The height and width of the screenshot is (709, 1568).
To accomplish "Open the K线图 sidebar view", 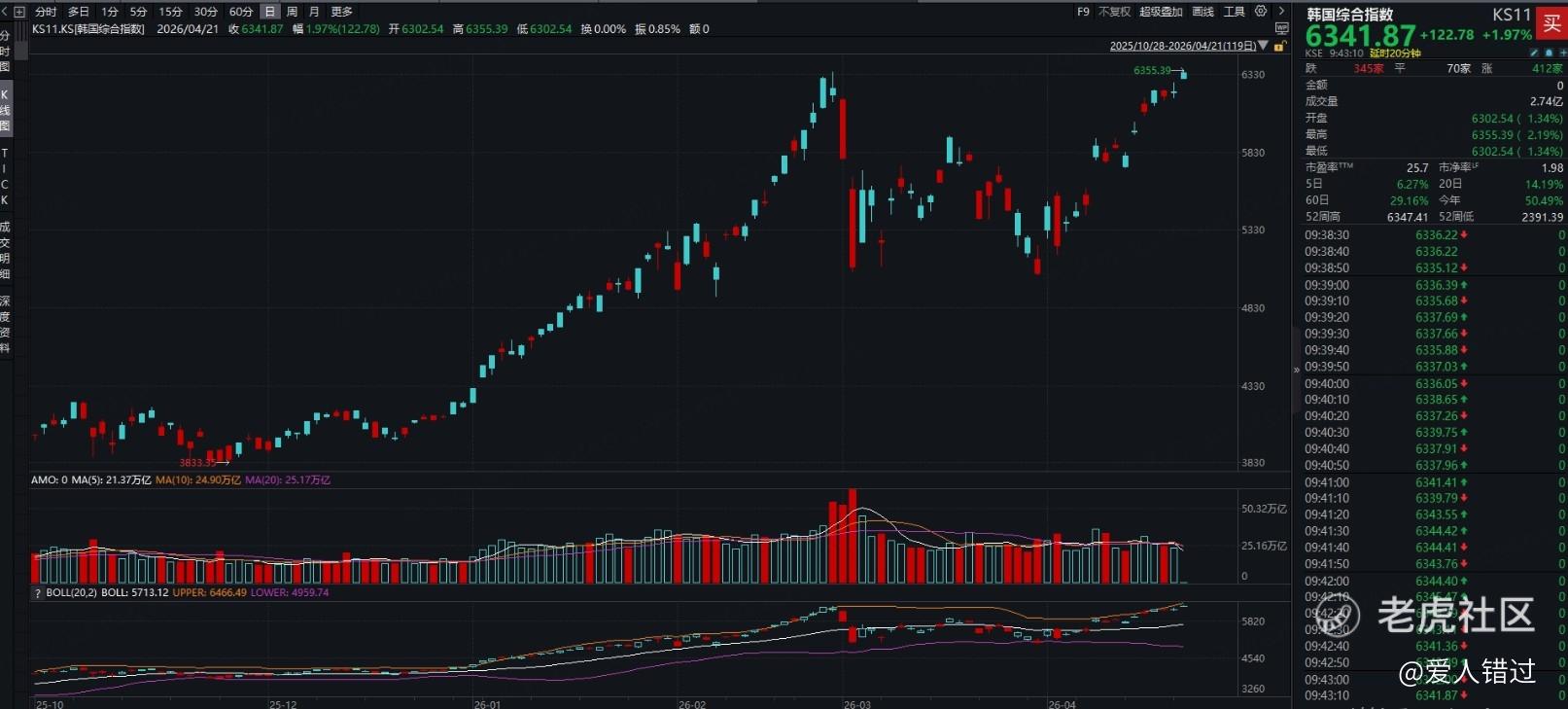I will click(x=5, y=110).
